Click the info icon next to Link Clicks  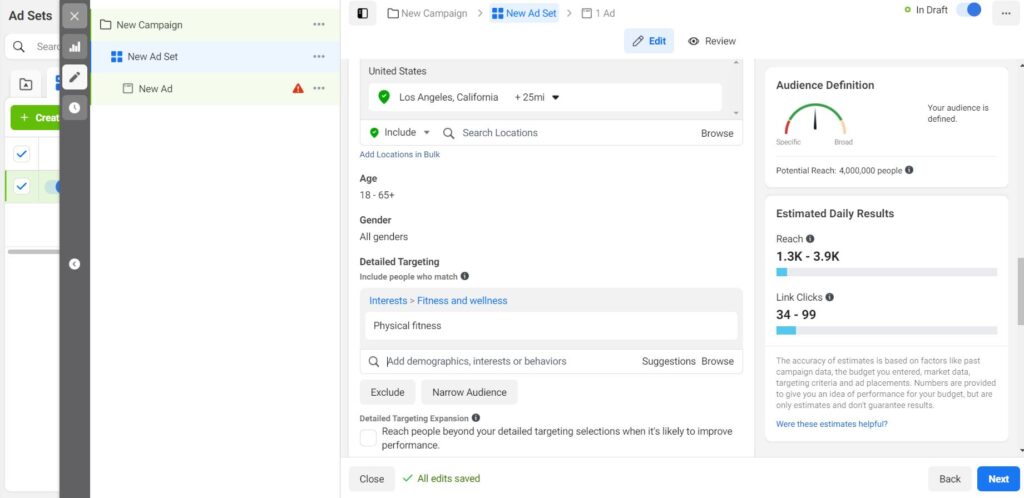tap(830, 297)
